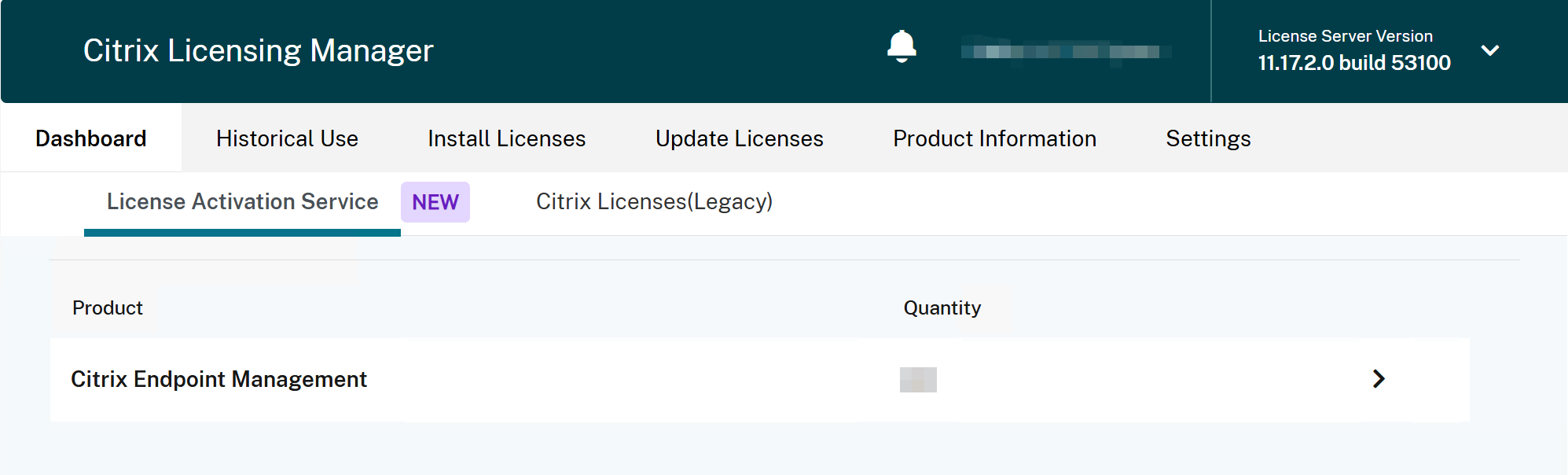
Task: Select the Citrix Endpoint Management product name
Action: [x=218, y=380]
